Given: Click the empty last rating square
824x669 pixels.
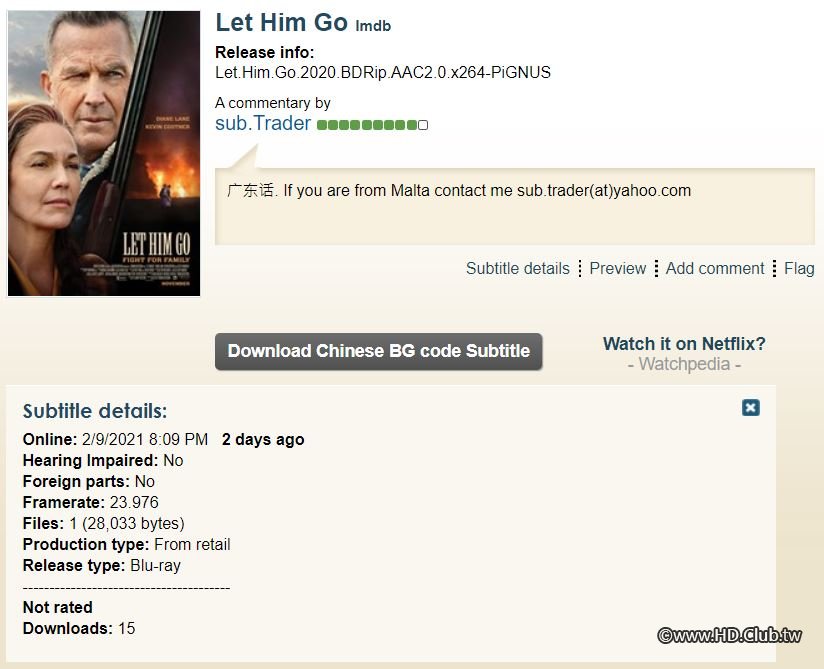Looking at the screenshot, I should coord(423,125).
